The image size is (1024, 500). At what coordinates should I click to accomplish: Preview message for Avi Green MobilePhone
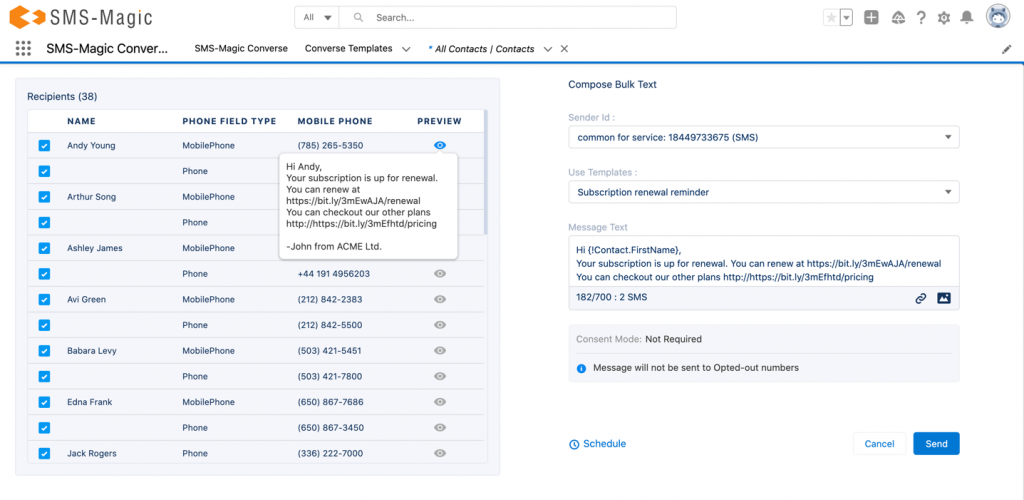[x=440, y=300]
